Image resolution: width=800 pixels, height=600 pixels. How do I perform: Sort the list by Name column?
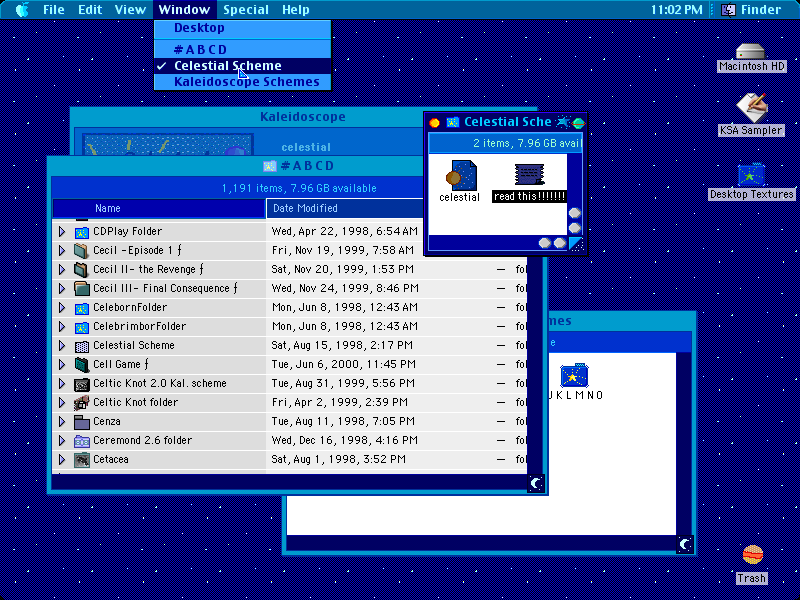pos(159,208)
